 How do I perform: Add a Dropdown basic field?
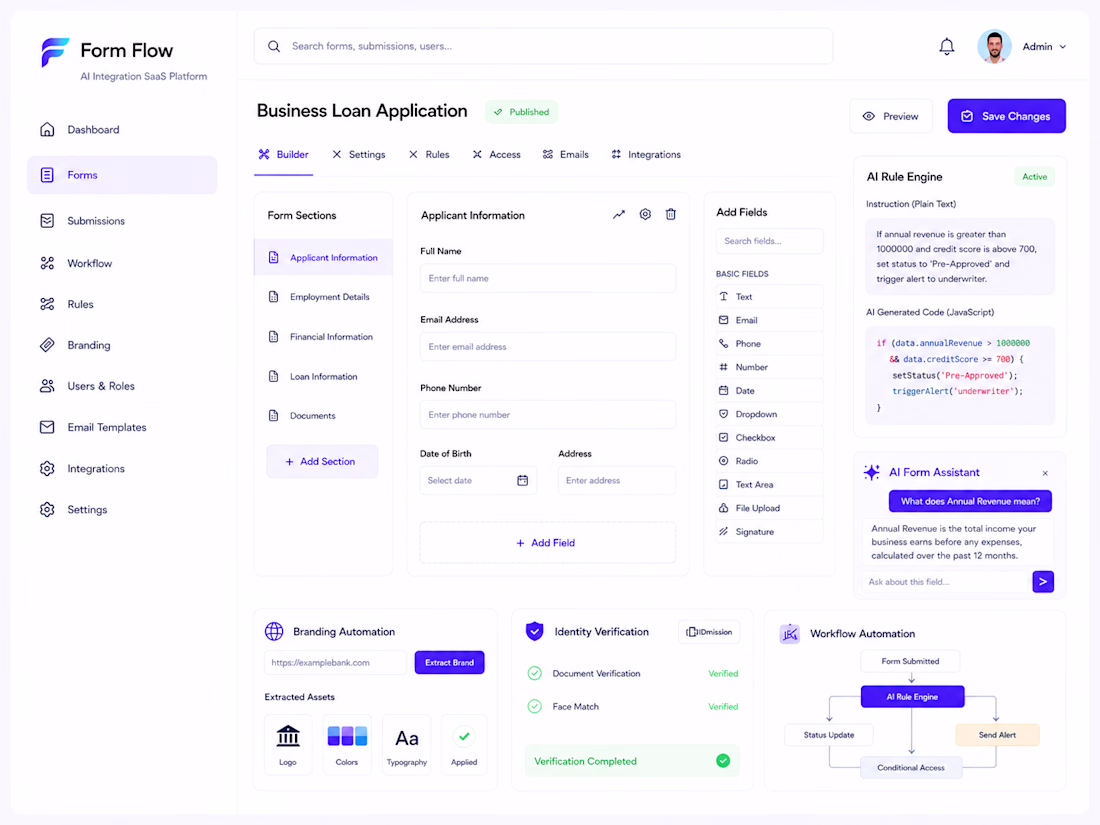point(770,414)
